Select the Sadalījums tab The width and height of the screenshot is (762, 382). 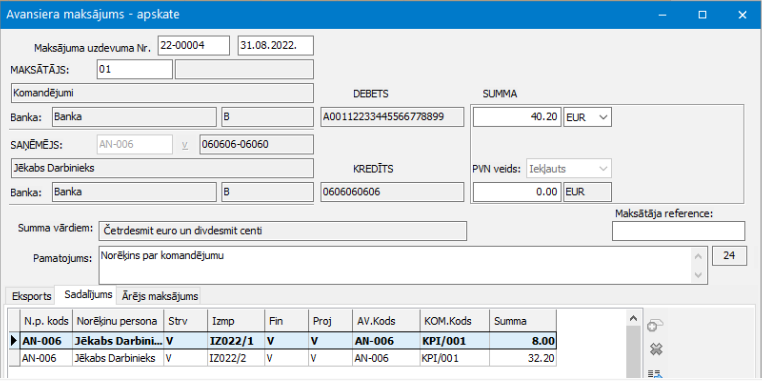coord(88,295)
